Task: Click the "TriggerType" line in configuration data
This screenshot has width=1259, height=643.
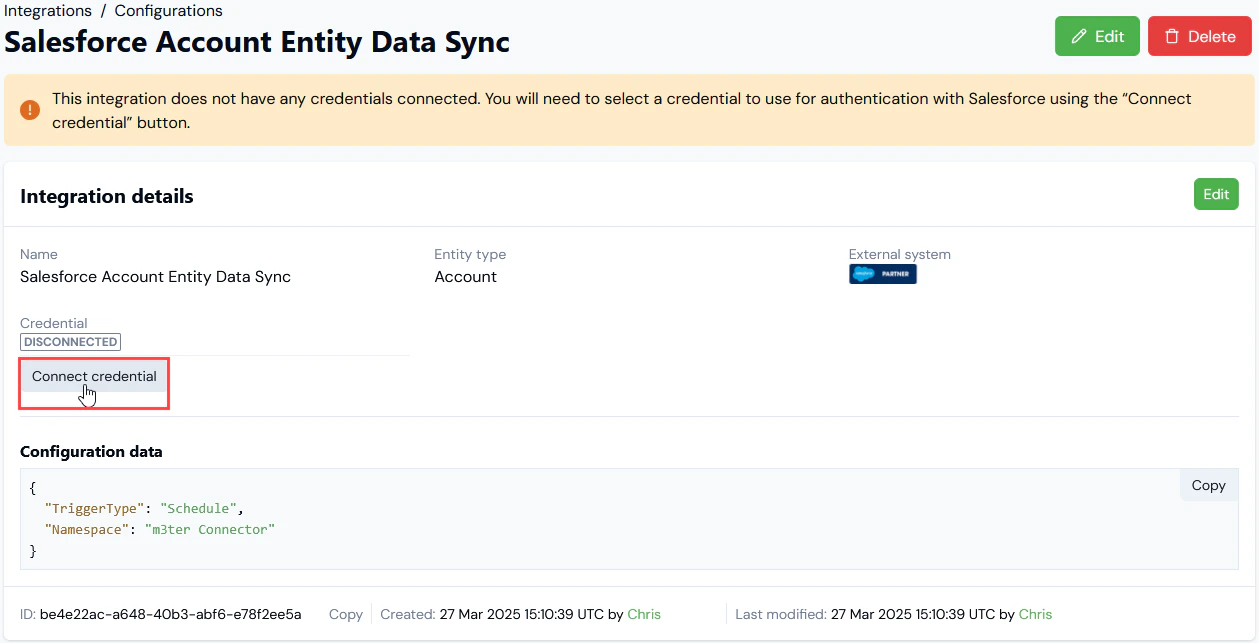Action: 145,508
